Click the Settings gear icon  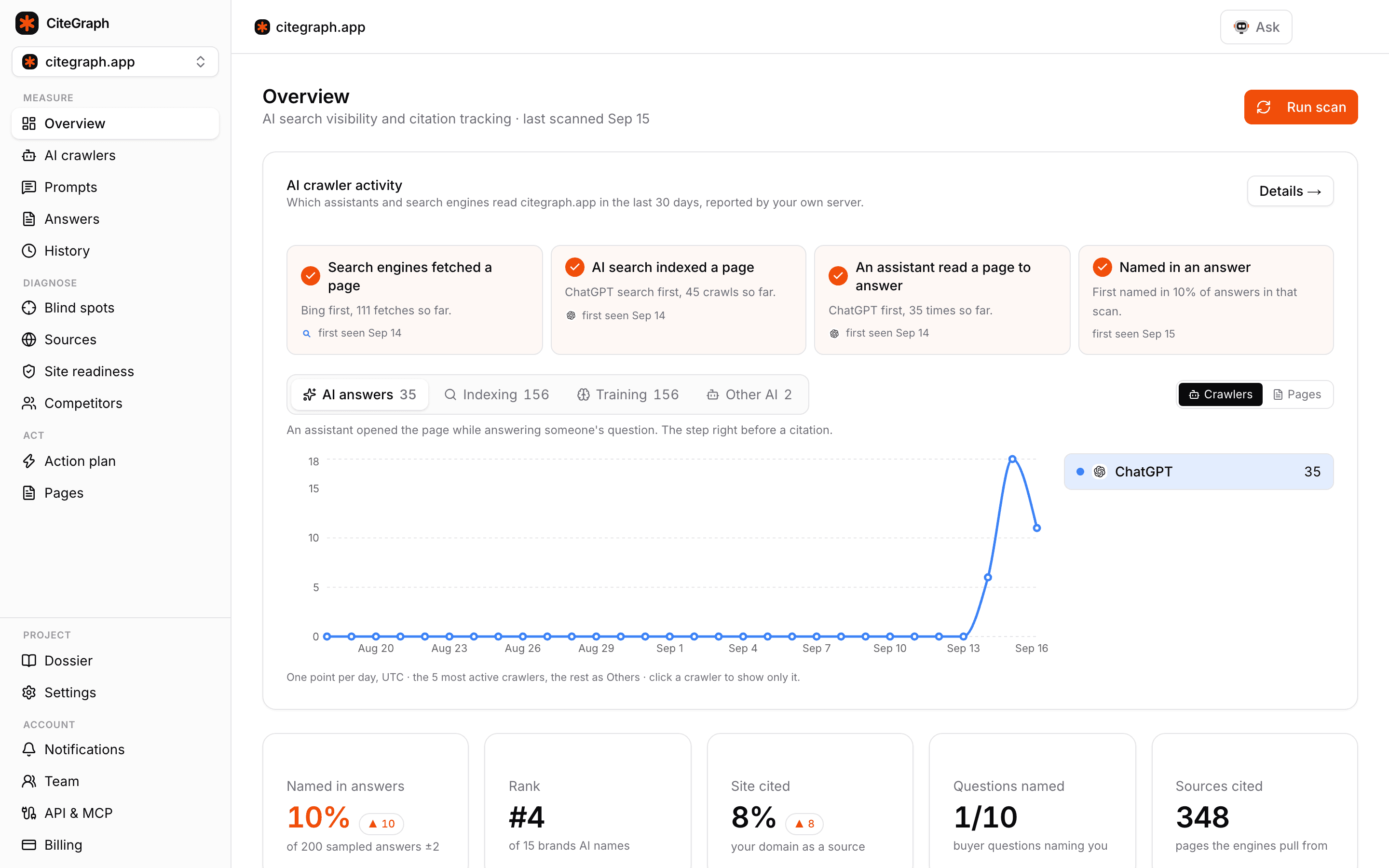29,692
